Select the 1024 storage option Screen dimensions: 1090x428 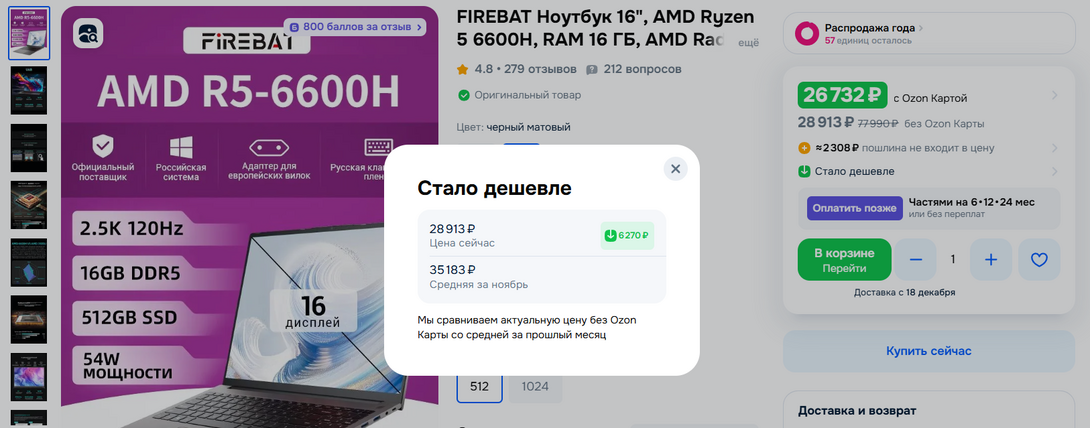pos(535,387)
